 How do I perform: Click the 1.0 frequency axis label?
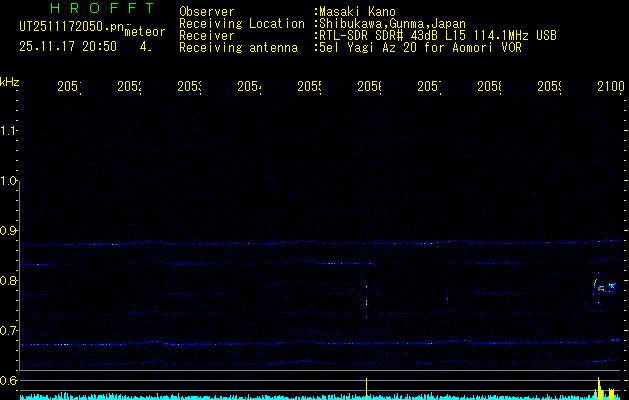pyautogui.click(x=10, y=181)
